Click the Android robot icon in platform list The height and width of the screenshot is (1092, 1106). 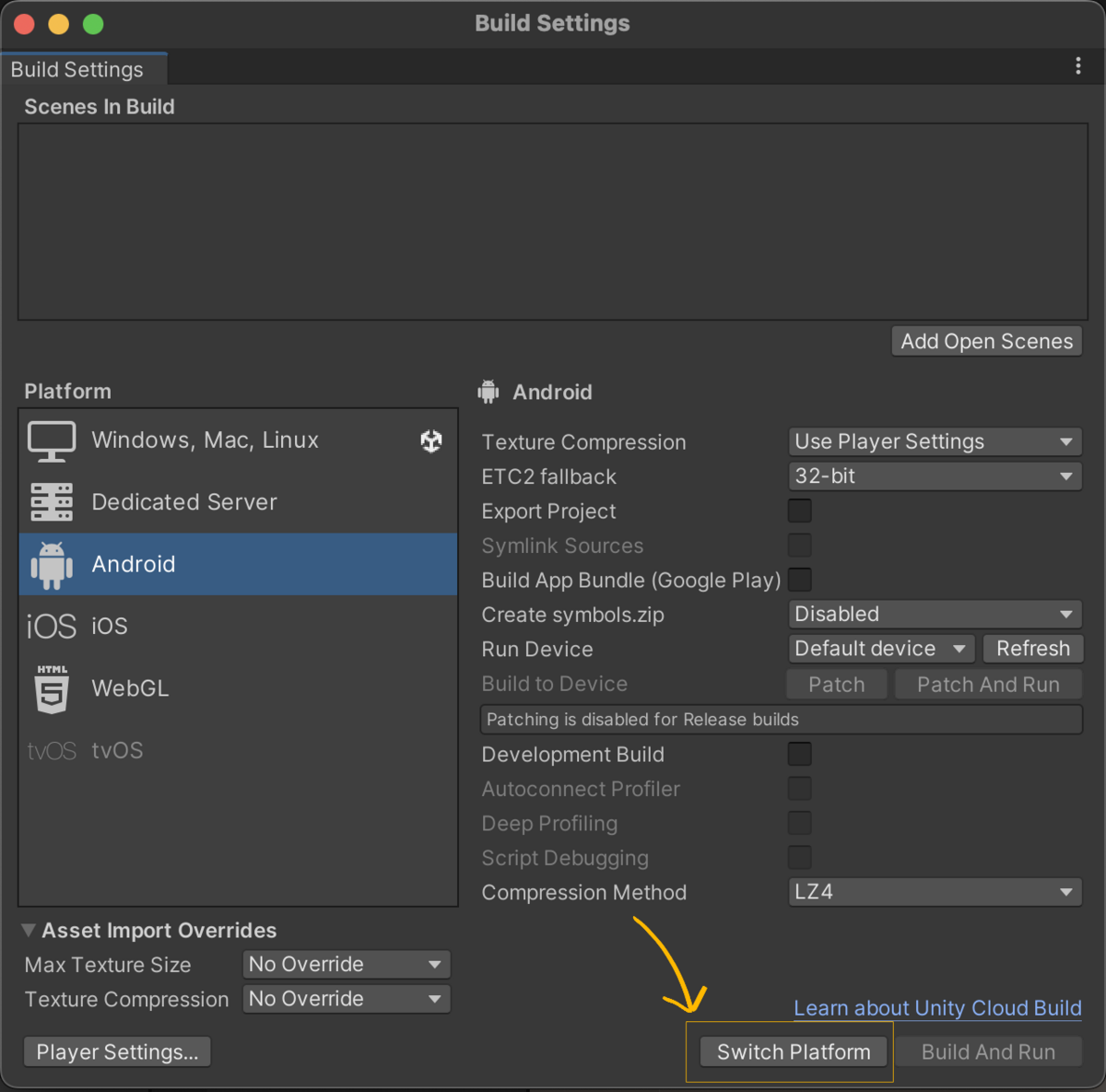52,565
